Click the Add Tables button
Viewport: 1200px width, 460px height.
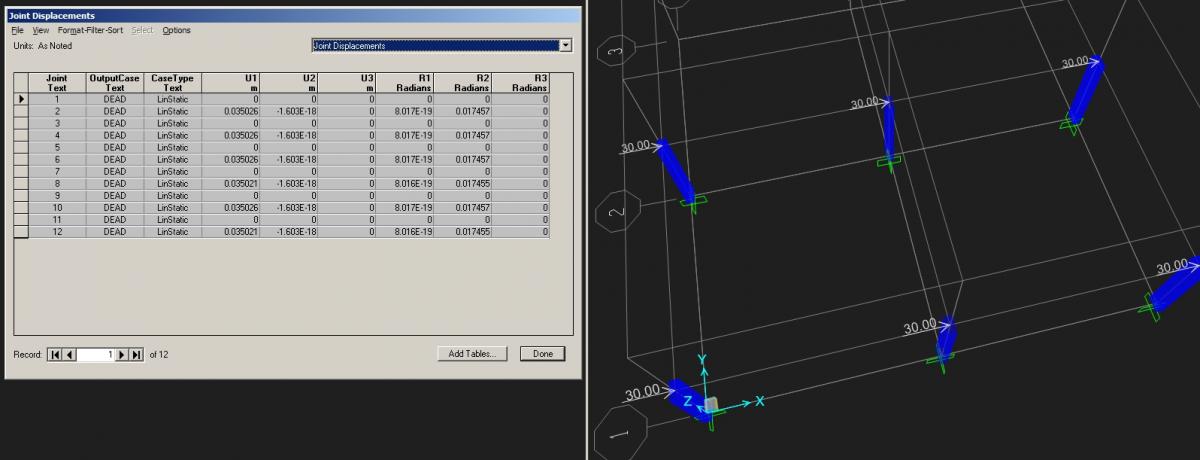point(473,354)
